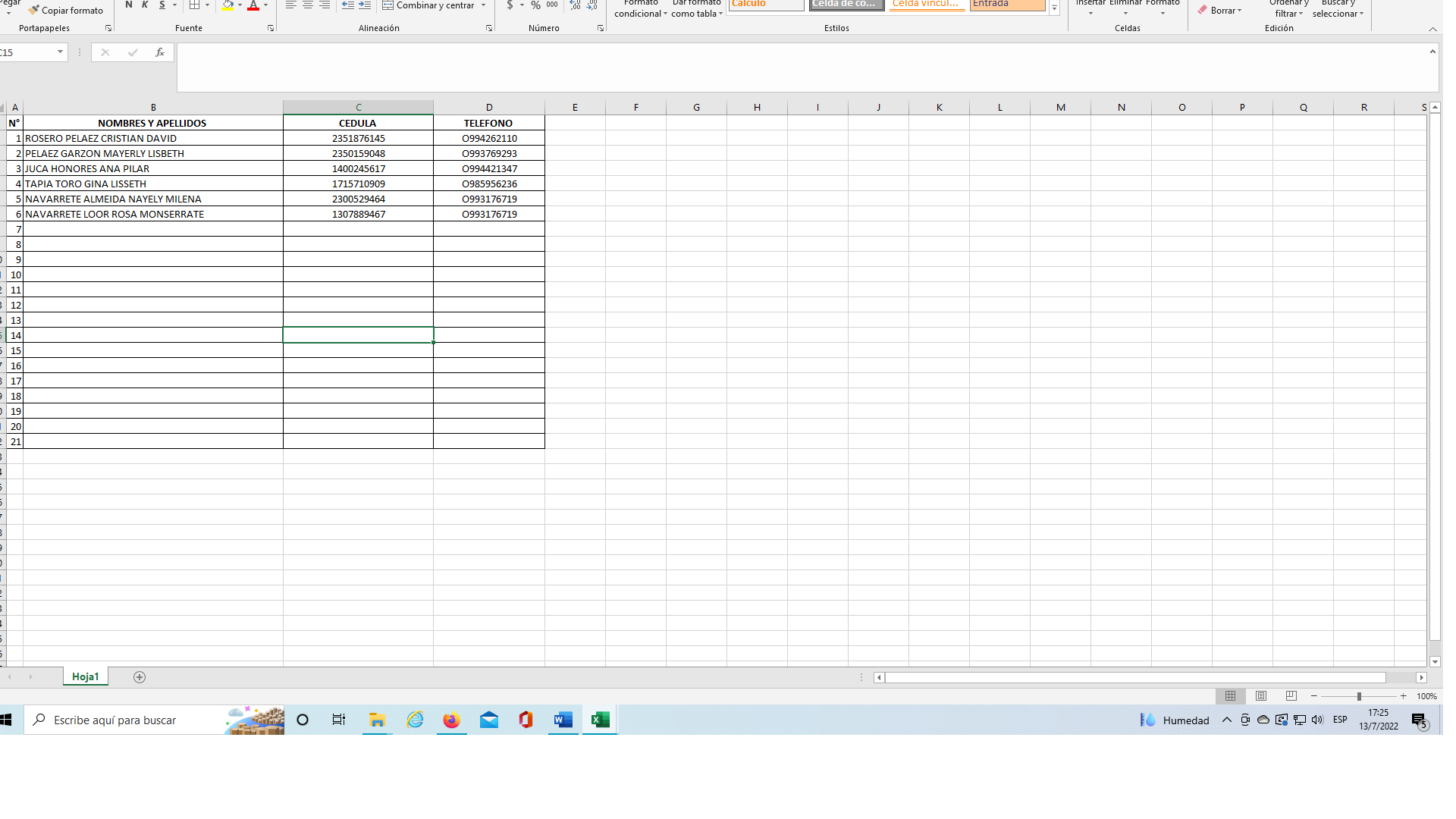The width and height of the screenshot is (1456, 819).
Task: Toggle bold (N) formatting
Action: click(x=128, y=5)
